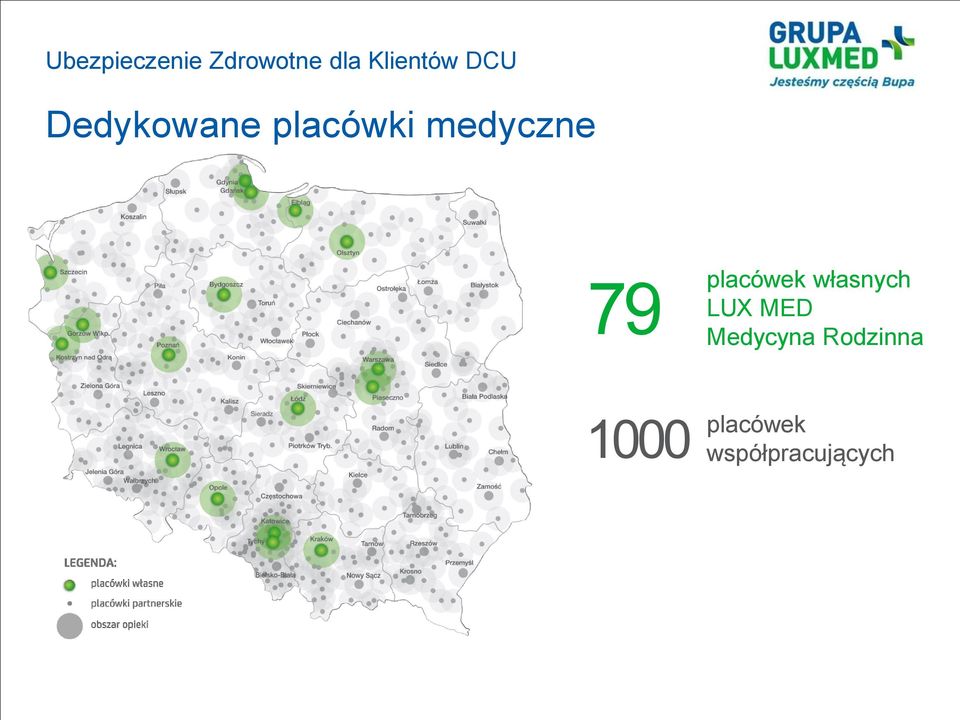Image resolution: width=960 pixels, height=720 pixels.
Task: Click the Koszalin label on map
Action: click(133, 217)
